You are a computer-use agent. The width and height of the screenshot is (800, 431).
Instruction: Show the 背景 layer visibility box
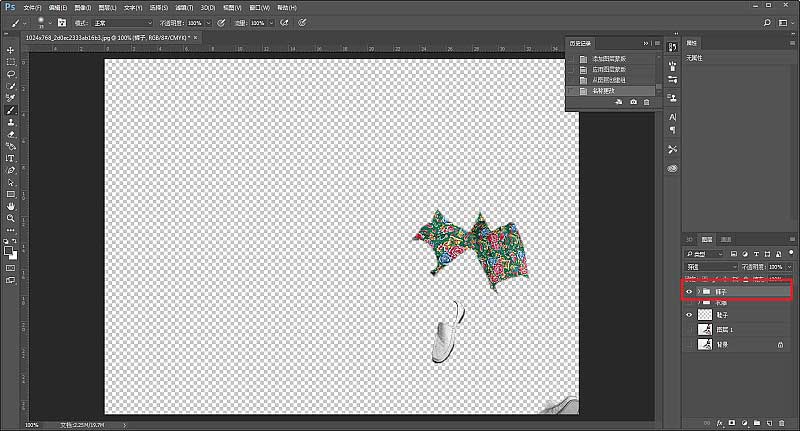pos(689,344)
